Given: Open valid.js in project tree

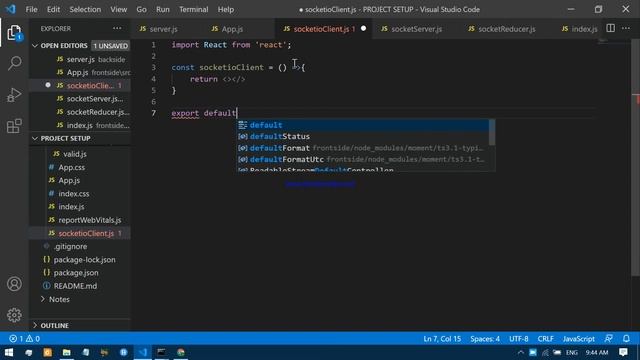Looking at the screenshot, I should click(x=80, y=154).
